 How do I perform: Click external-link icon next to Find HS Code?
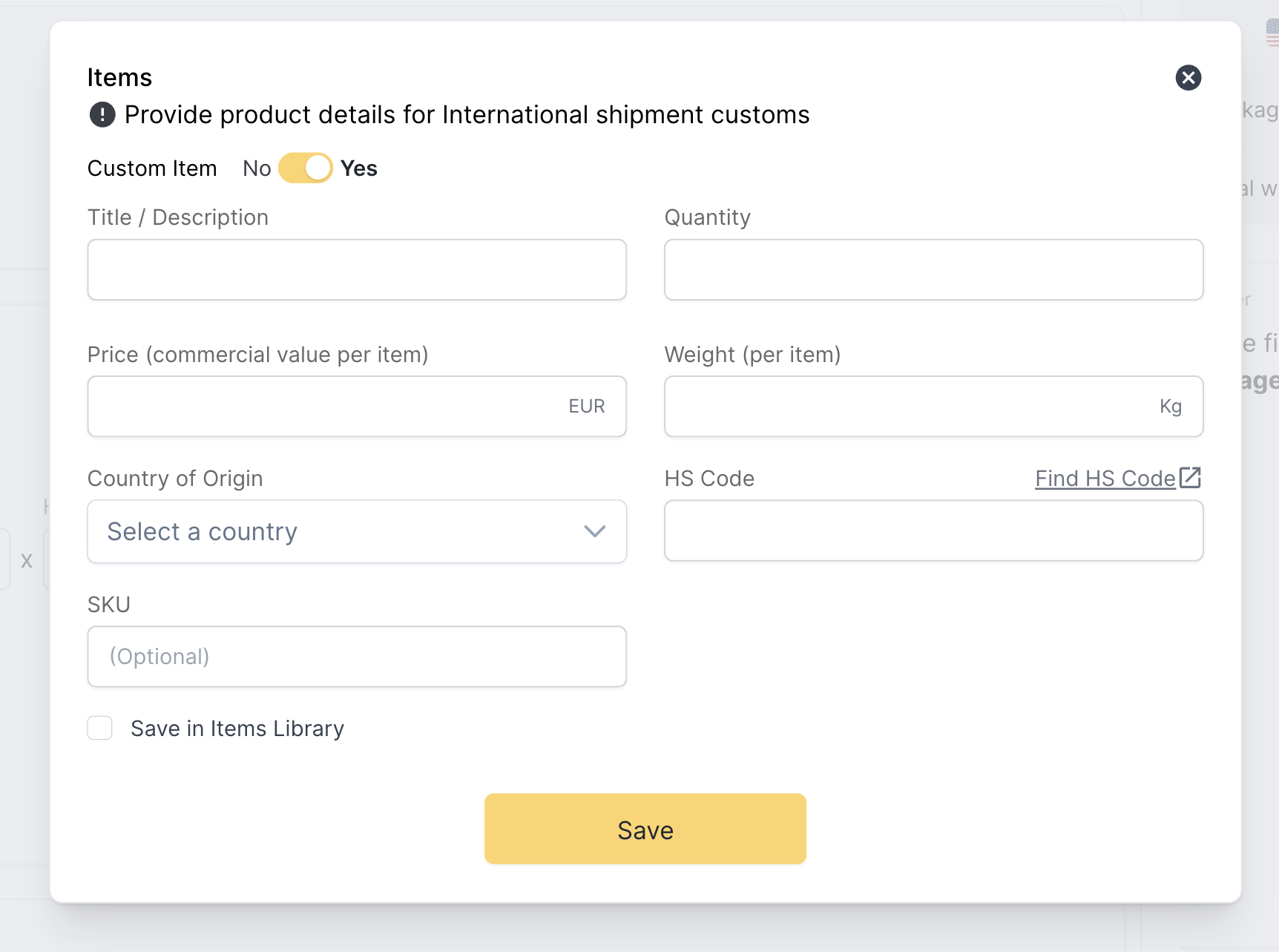1191,477
